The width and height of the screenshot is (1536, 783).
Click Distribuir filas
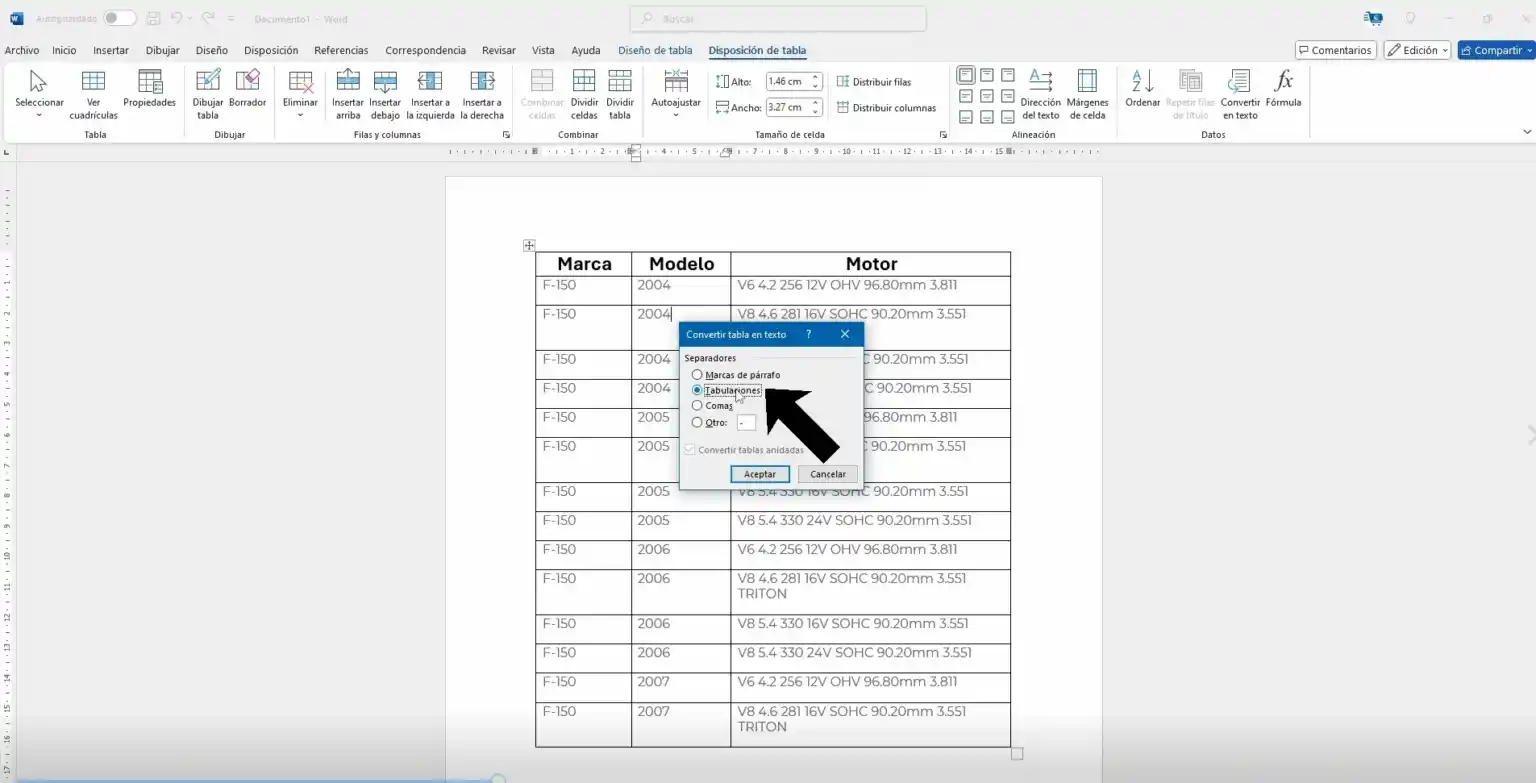[874, 82]
